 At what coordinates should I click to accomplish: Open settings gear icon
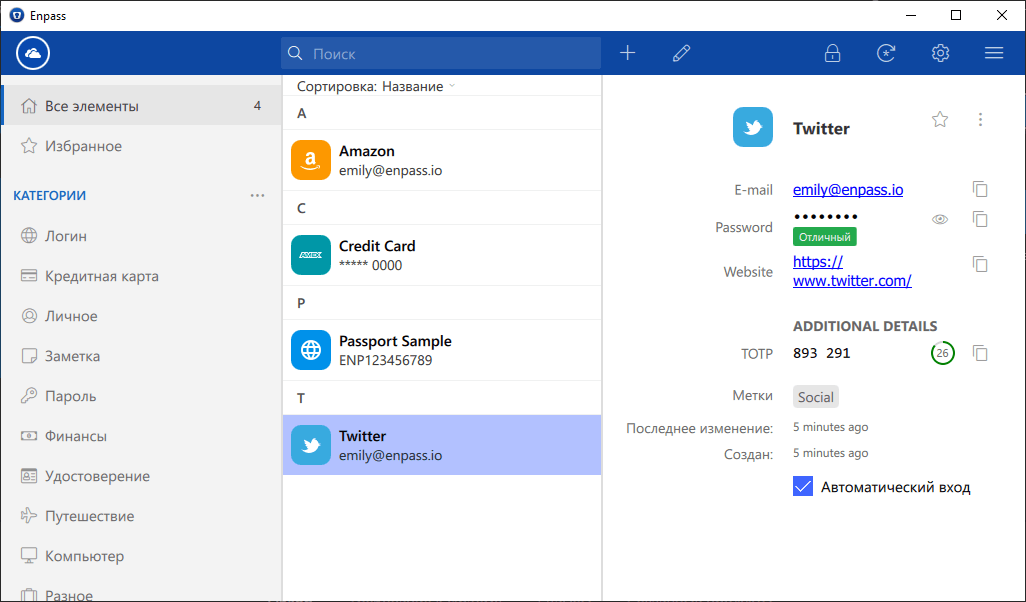(x=940, y=53)
